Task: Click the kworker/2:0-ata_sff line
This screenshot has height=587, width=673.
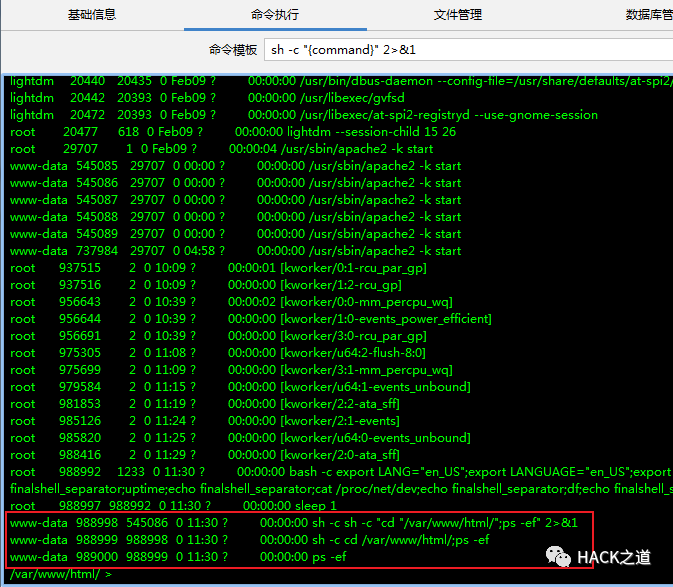Action: coord(205,455)
